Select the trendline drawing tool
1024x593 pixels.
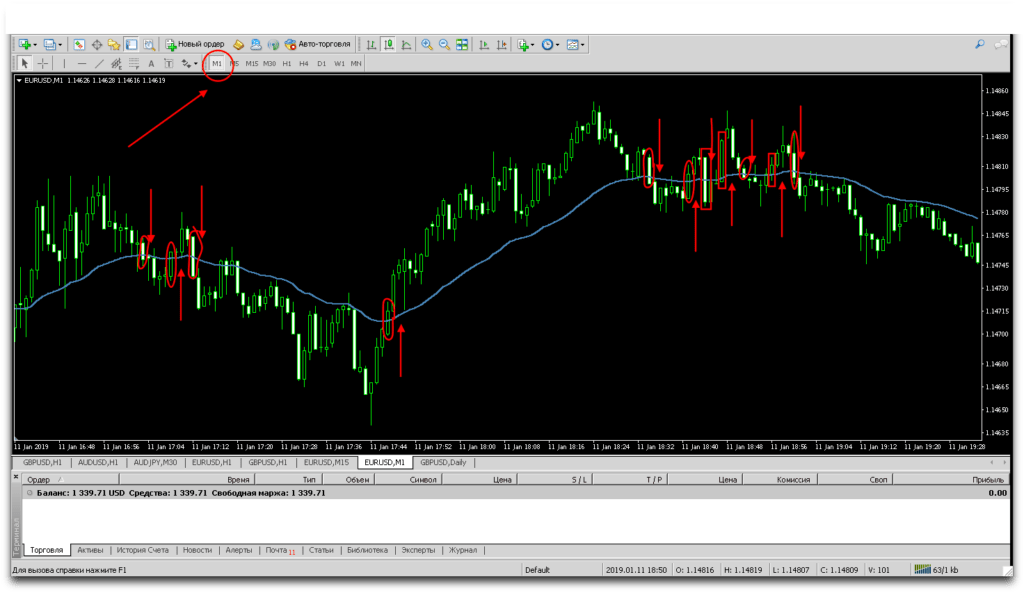100,63
